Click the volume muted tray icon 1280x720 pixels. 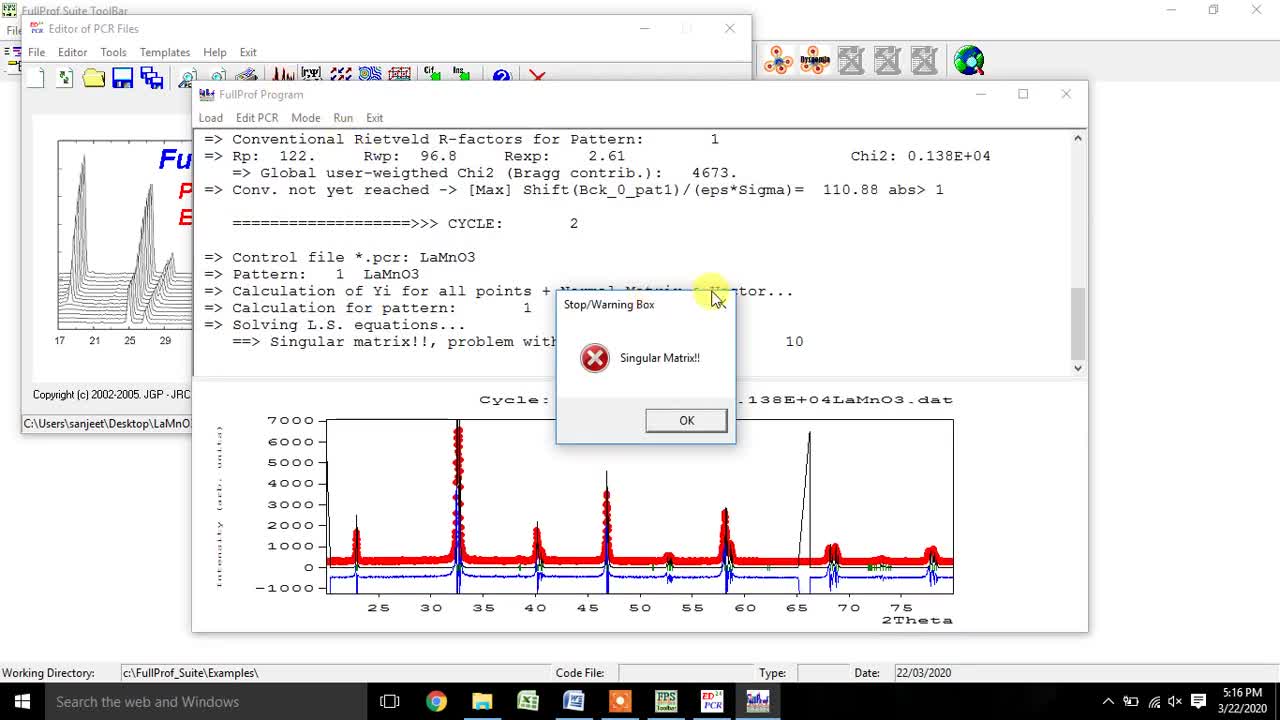click(x=1175, y=702)
